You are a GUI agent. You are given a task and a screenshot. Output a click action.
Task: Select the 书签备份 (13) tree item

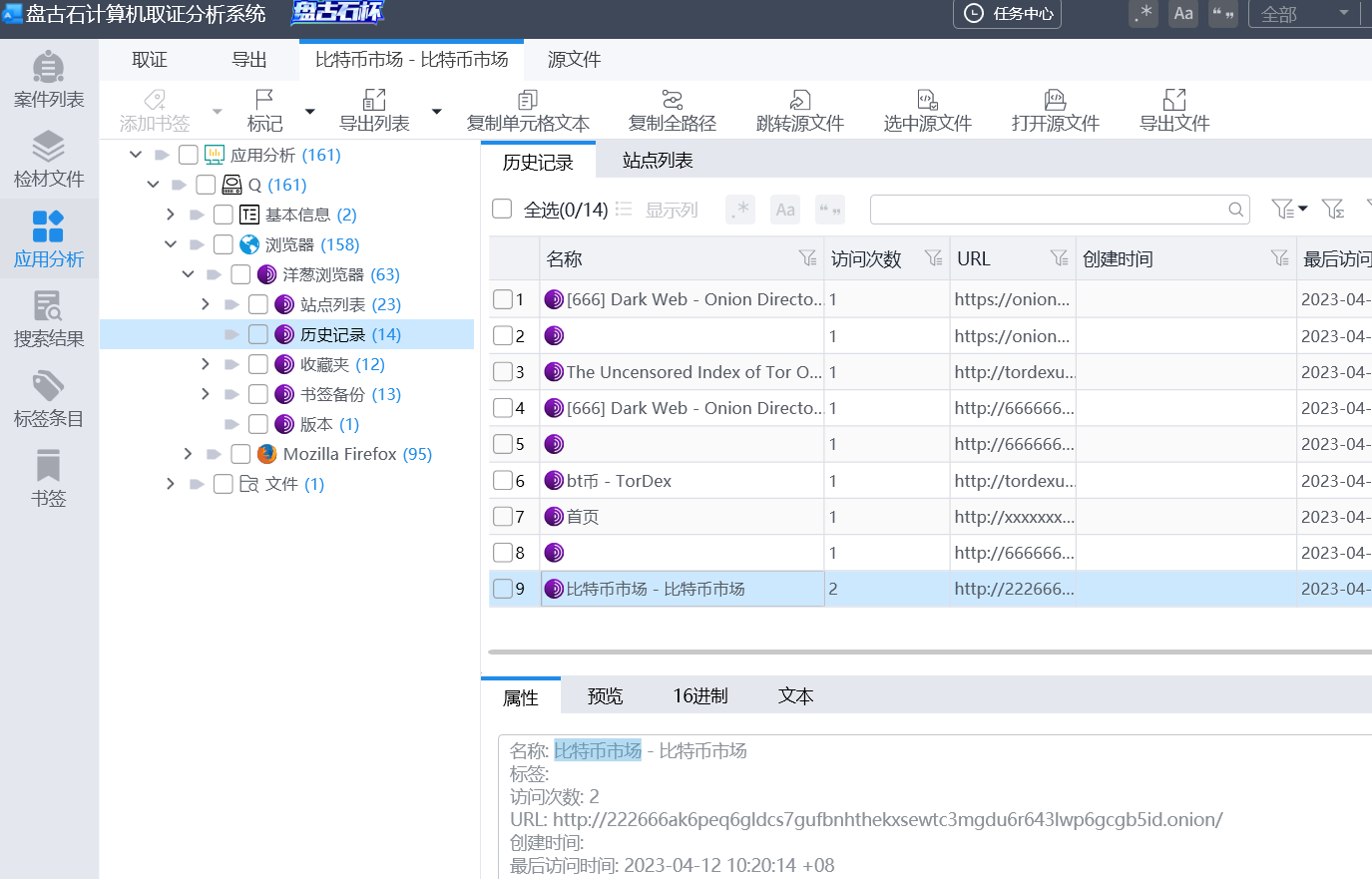pos(350,394)
